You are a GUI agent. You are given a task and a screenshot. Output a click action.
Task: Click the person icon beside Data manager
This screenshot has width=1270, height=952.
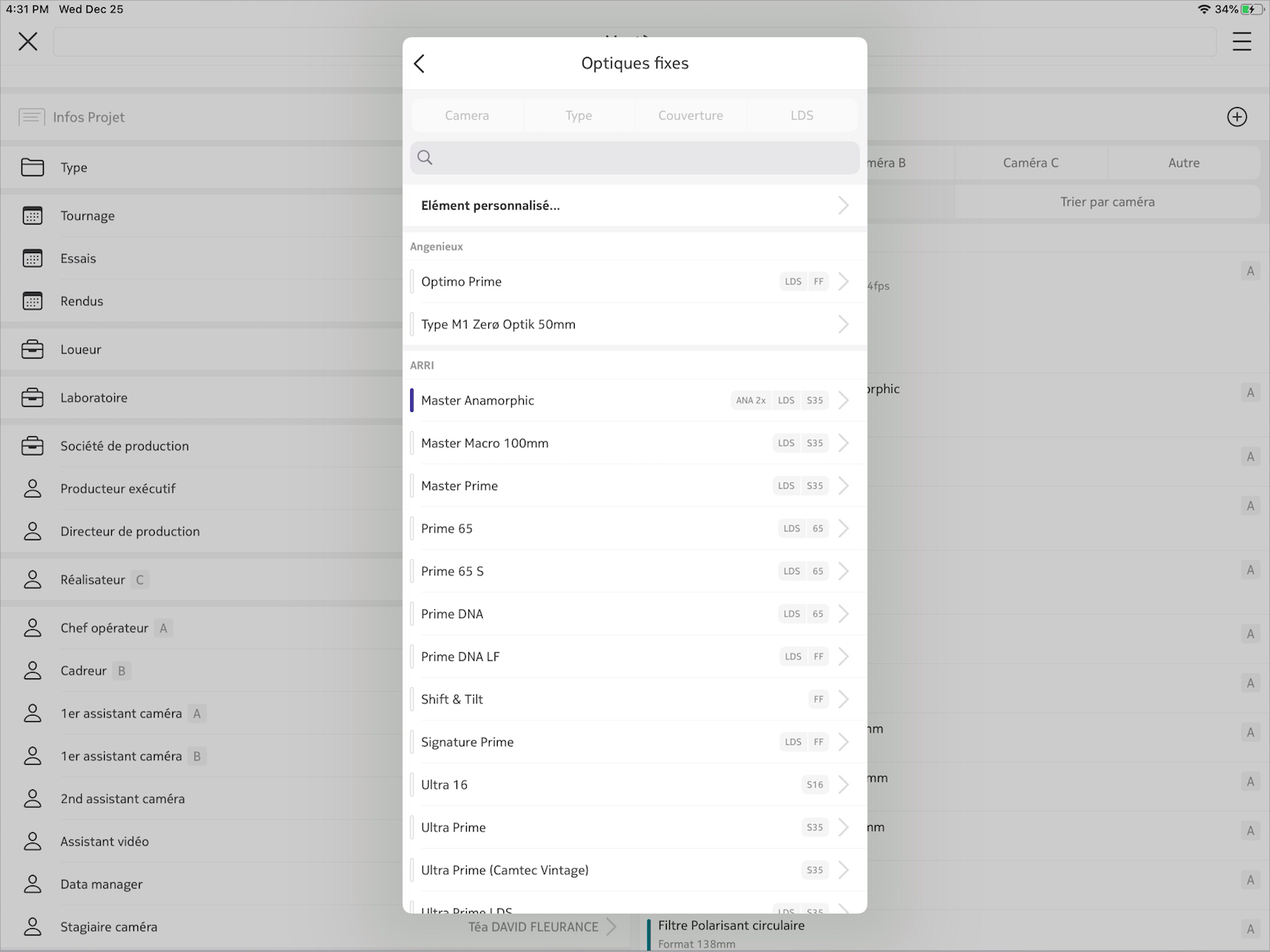pos(33,885)
